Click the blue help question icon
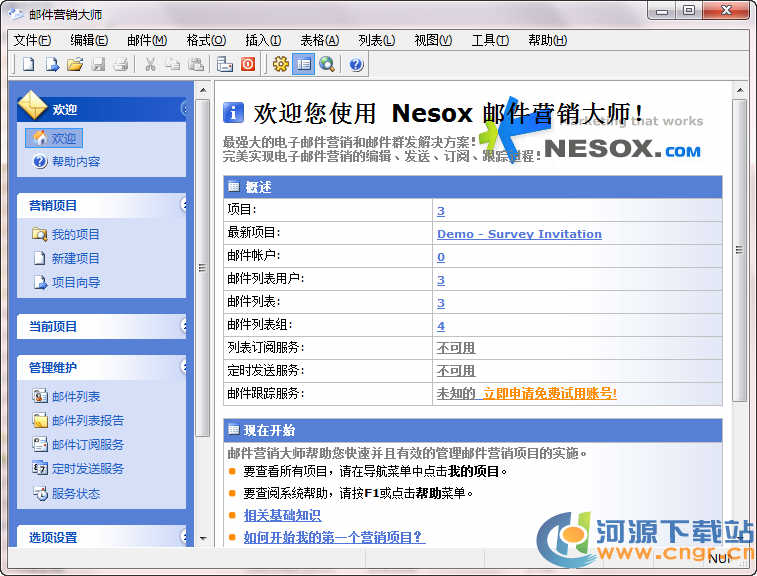The height and width of the screenshot is (576, 757). click(356, 64)
